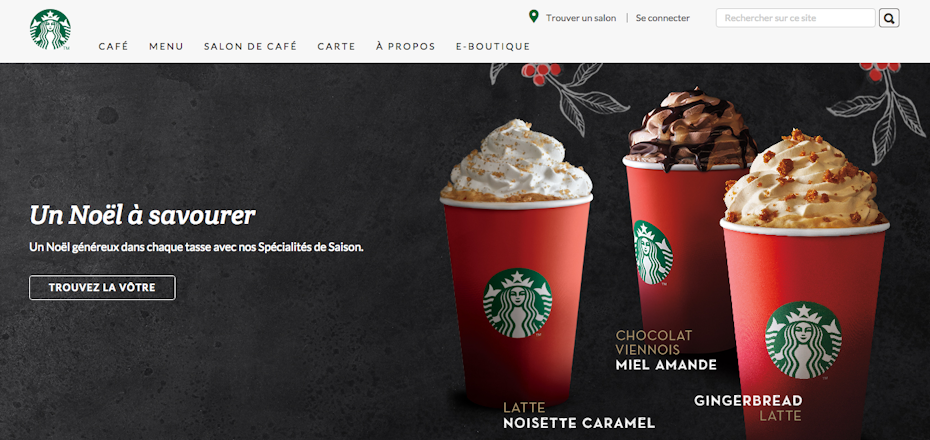The image size is (930, 440).
Task: Click the green location pin icon
Action: coord(534,17)
